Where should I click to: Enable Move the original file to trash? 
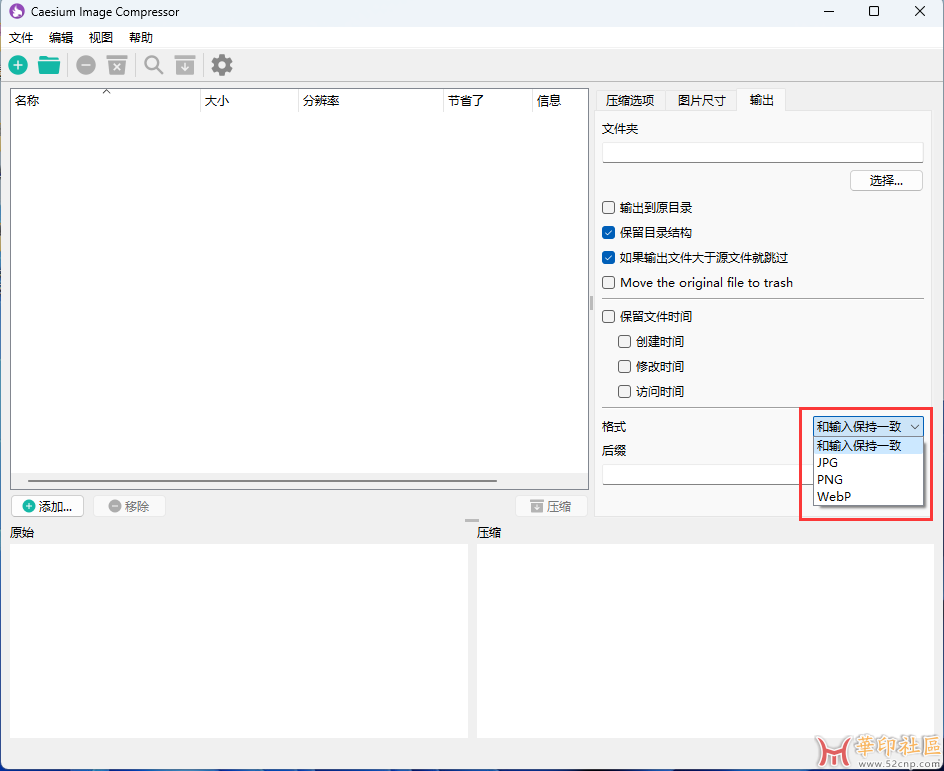[609, 283]
